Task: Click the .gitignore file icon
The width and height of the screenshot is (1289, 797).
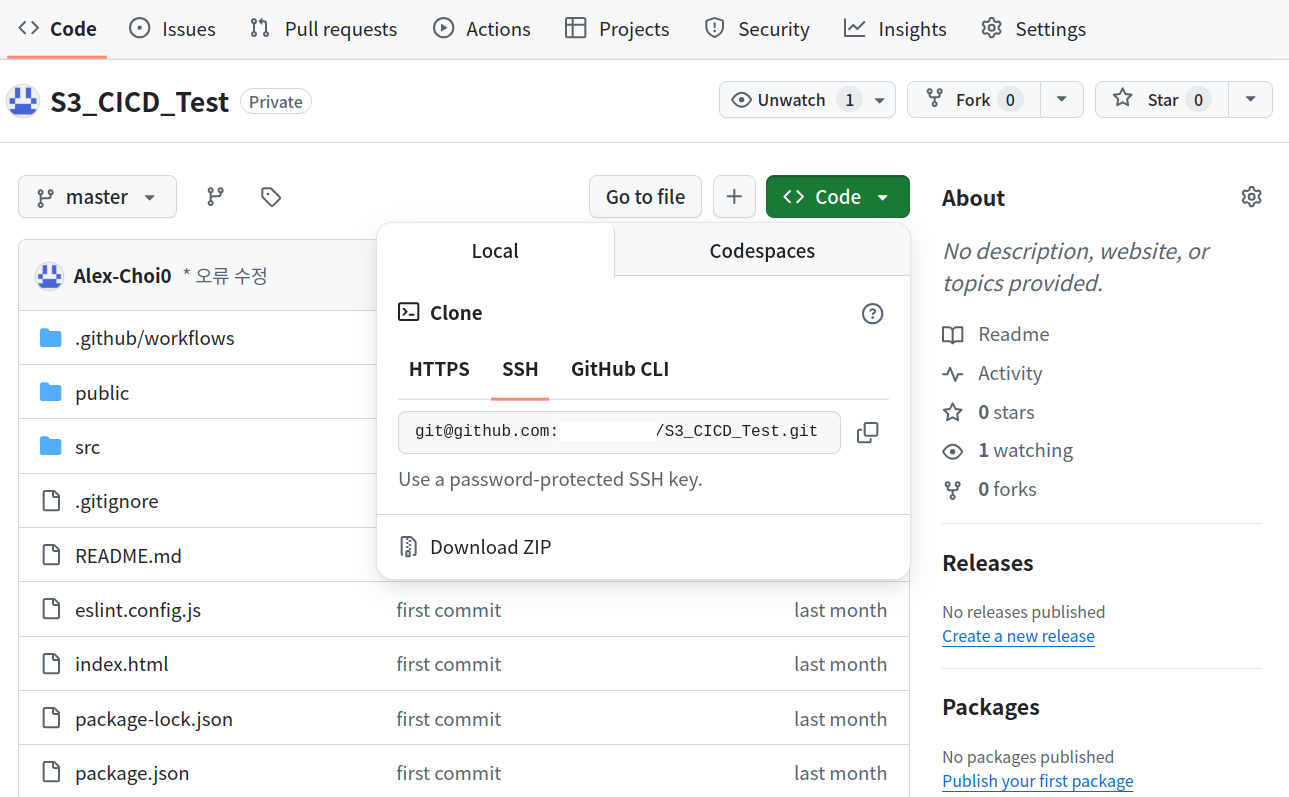Action: 51,501
